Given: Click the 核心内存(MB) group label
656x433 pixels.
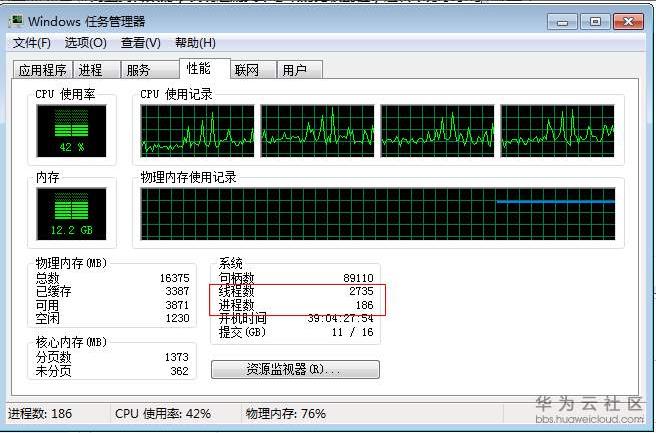Looking at the screenshot, I should [71, 342].
